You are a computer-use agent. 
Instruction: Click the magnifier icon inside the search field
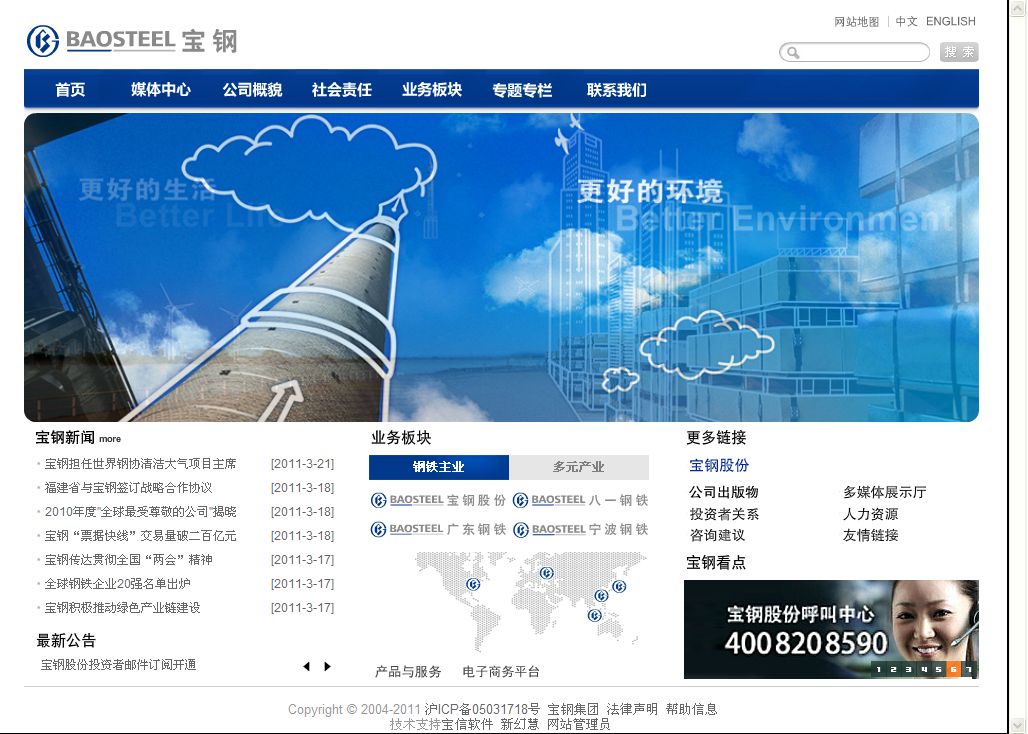click(794, 52)
